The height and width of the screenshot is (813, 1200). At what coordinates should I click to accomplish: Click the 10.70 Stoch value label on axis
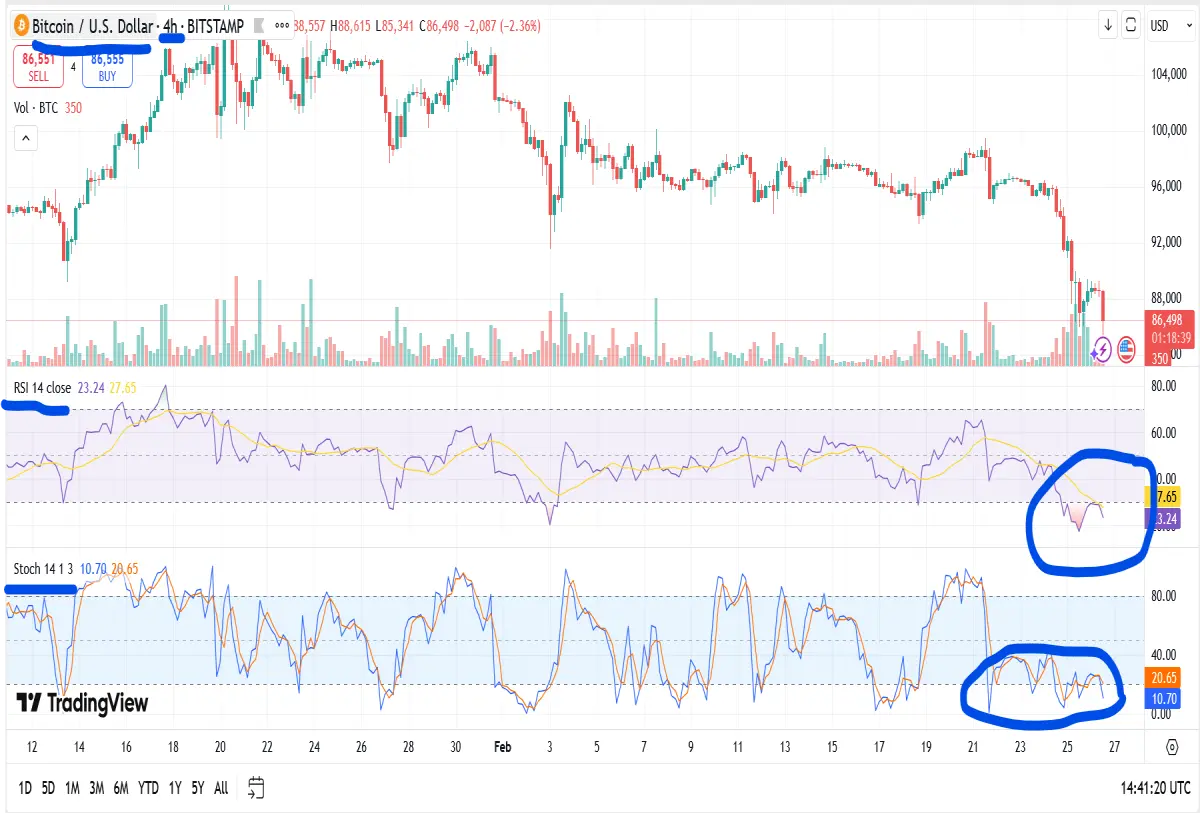click(1164, 699)
